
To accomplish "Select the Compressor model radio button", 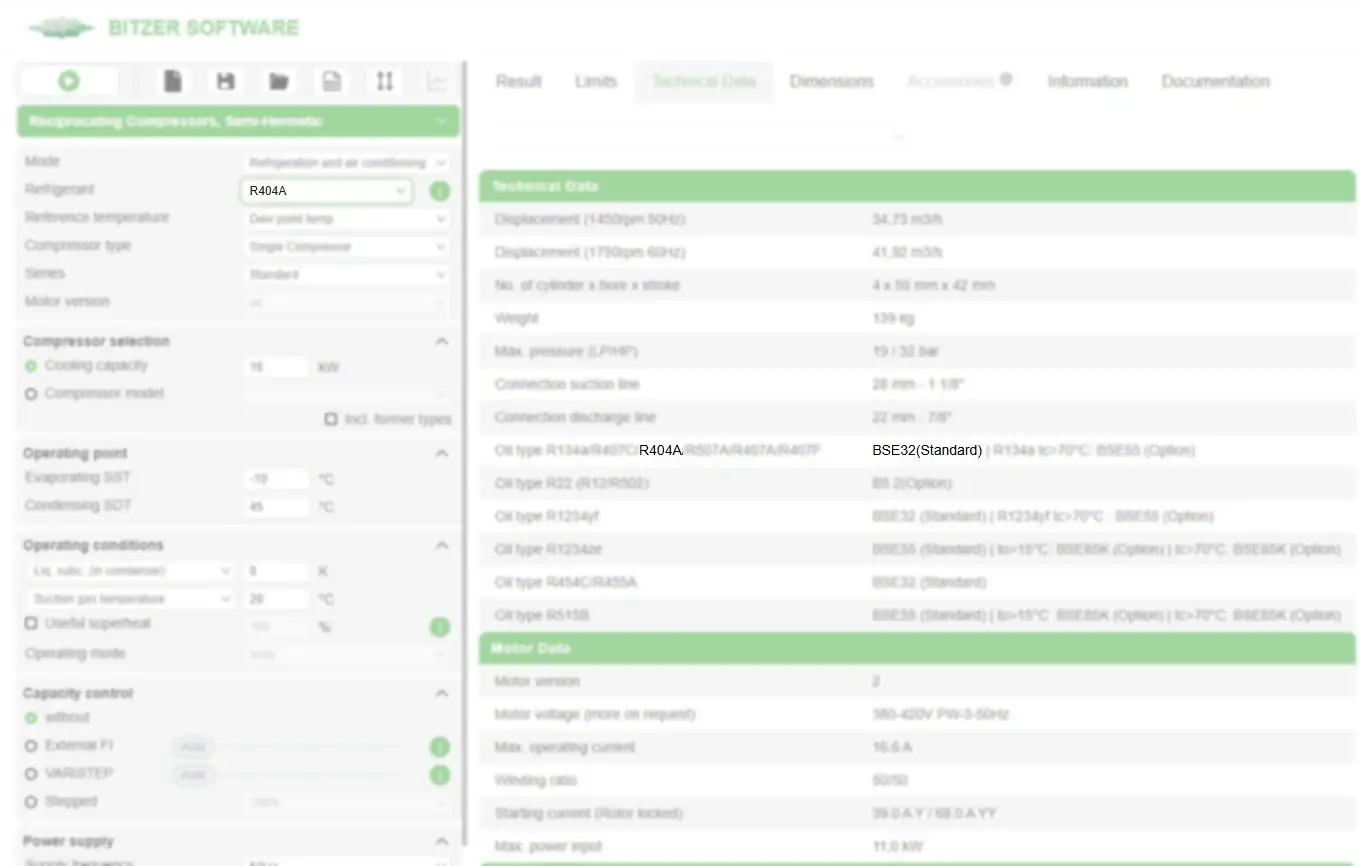I will tap(31, 394).
